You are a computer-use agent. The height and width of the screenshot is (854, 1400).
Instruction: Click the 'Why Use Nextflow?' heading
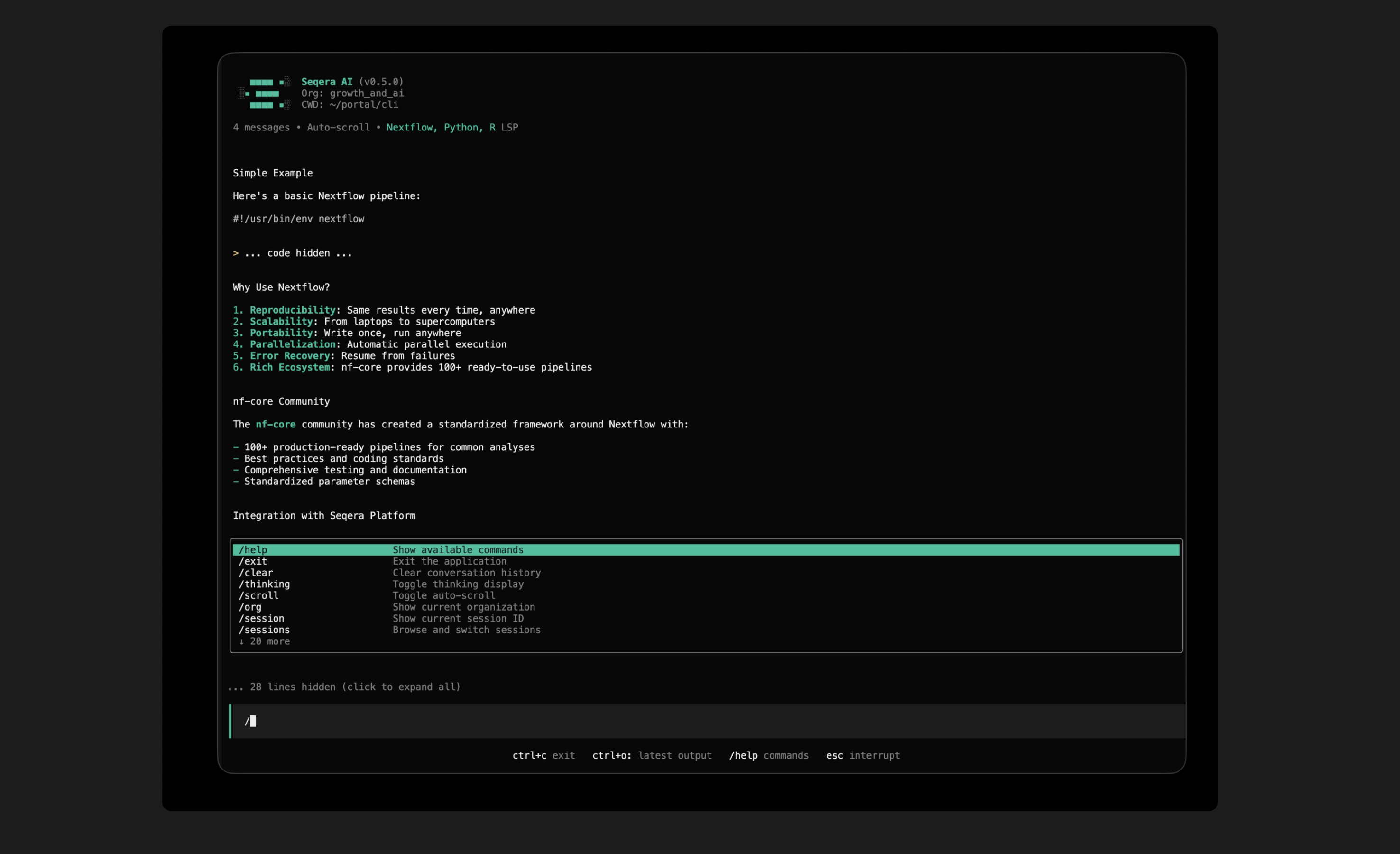click(x=281, y=287)
